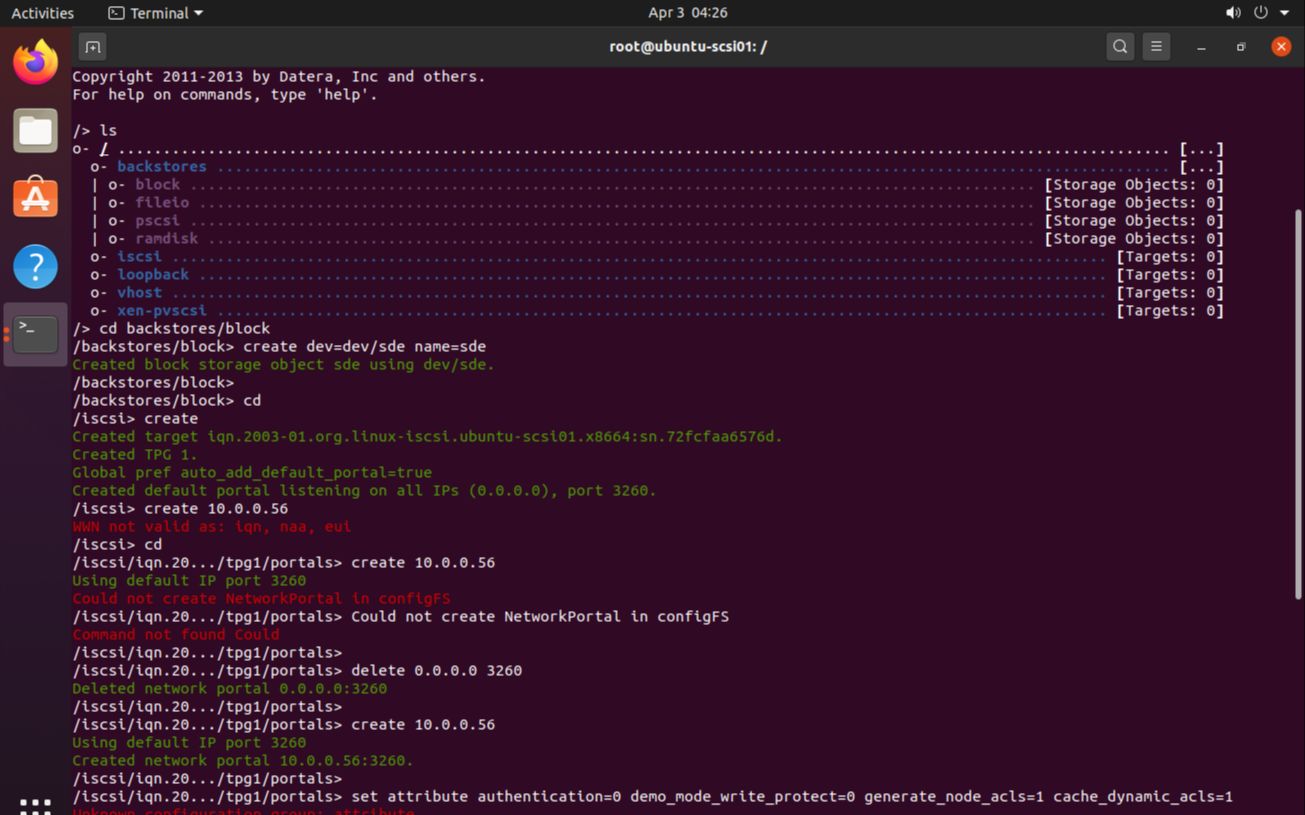Click the 'iscsi' tree entry
This screenshot has width=1305, height=815.
pyautogui.click(x=139, y=257)
